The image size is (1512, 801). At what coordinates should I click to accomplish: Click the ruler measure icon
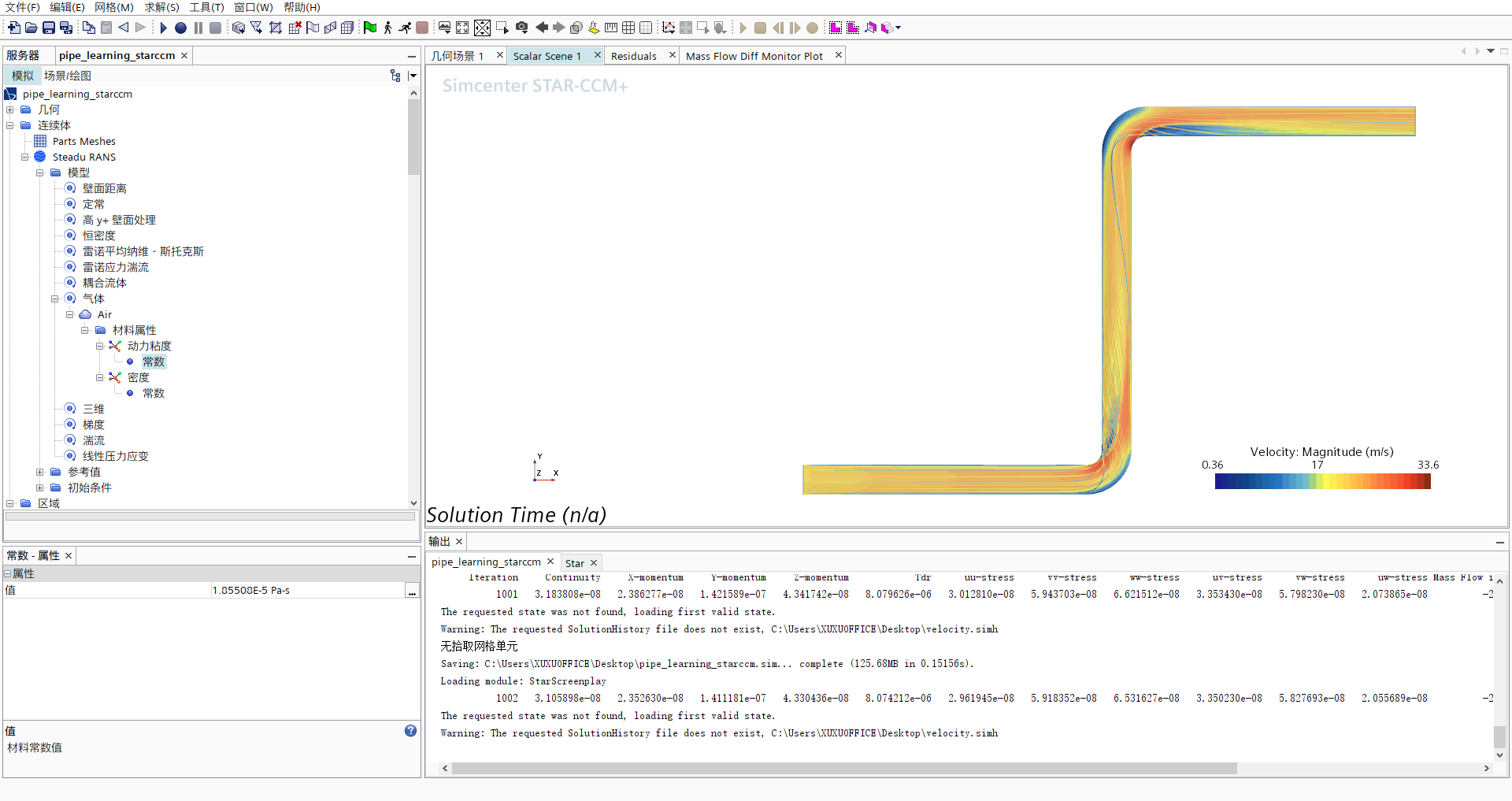click(611, 28)
